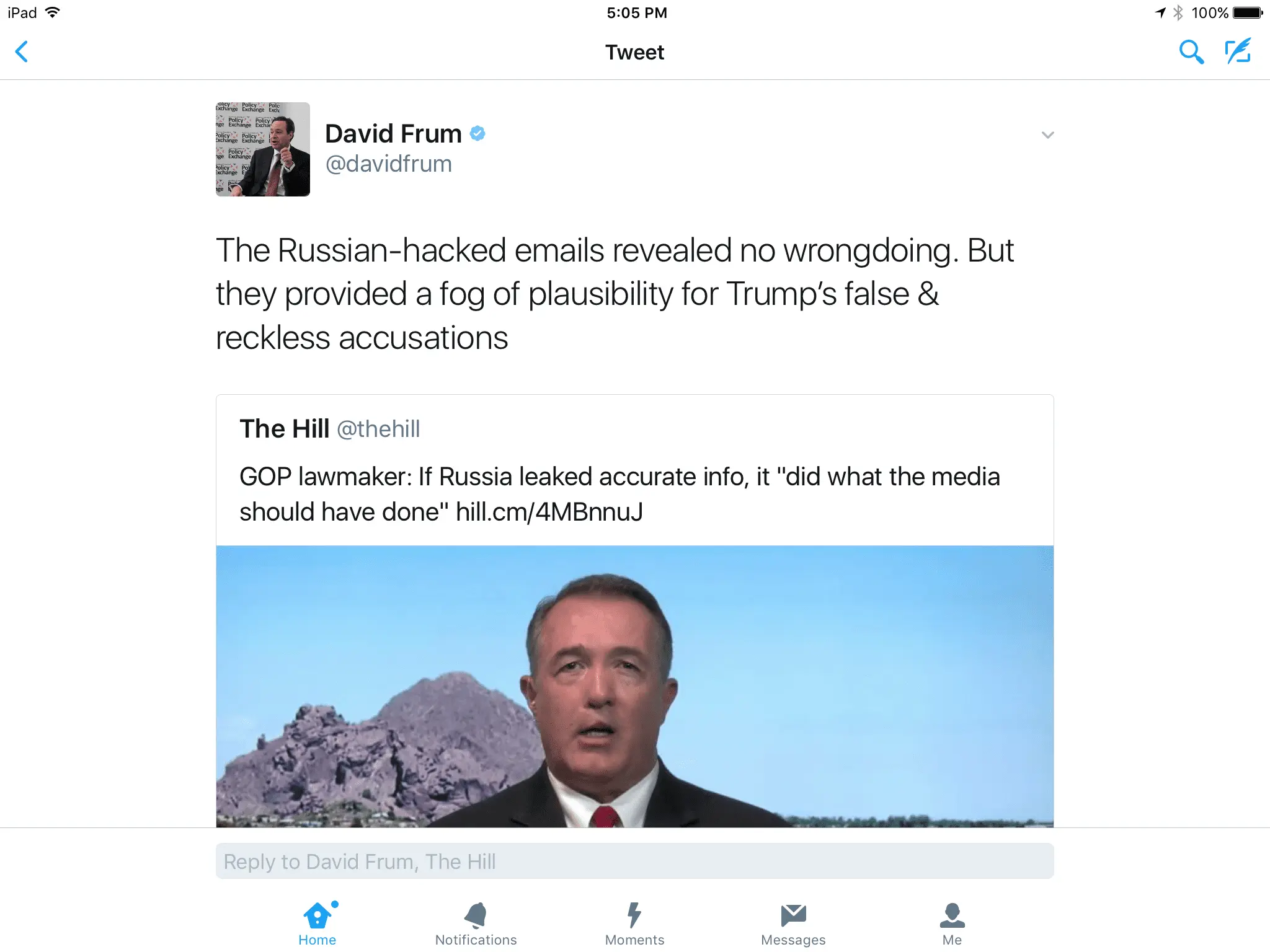Tap the Reply to David Frum field
Screen dimensions: 1270x952
[x=635, y=861]
